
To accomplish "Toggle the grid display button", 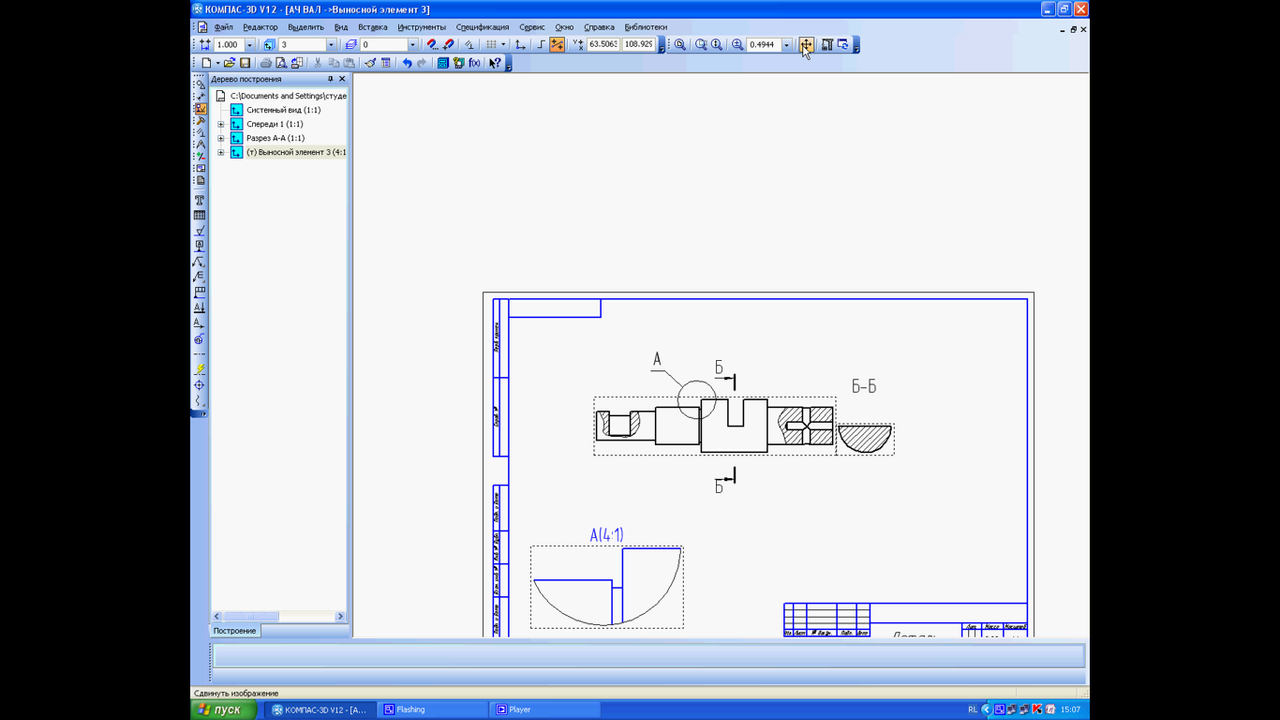I will coord(491,45).
